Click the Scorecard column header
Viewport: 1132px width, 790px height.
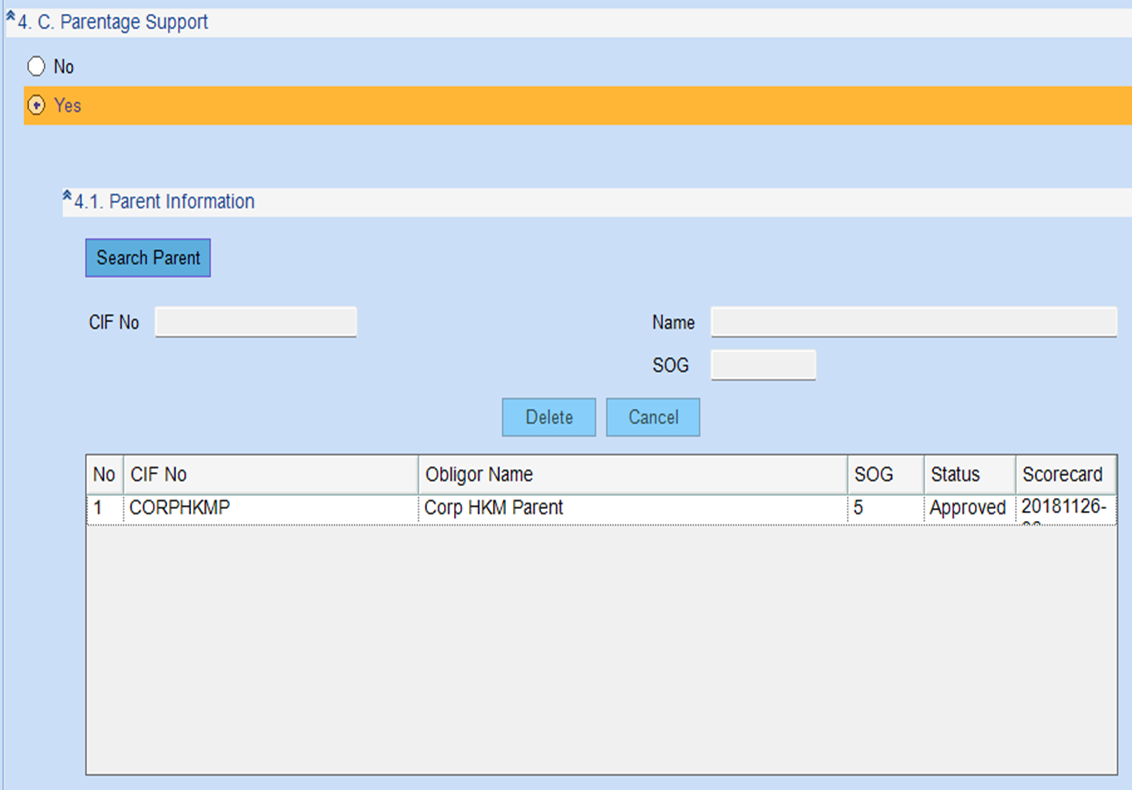tap(1064, 474)
